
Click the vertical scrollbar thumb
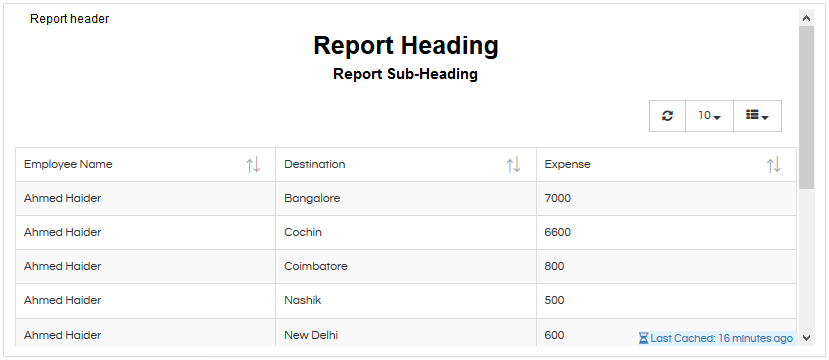point(806,107)
